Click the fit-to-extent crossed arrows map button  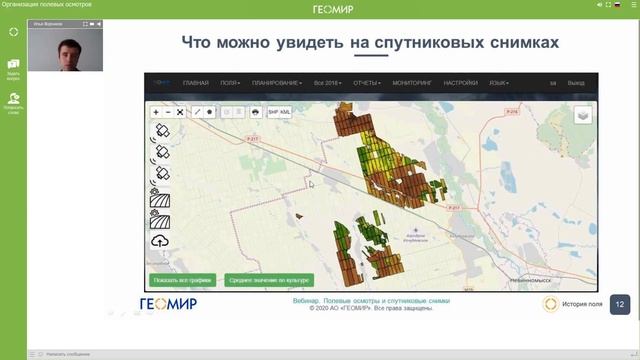(180, 112)
